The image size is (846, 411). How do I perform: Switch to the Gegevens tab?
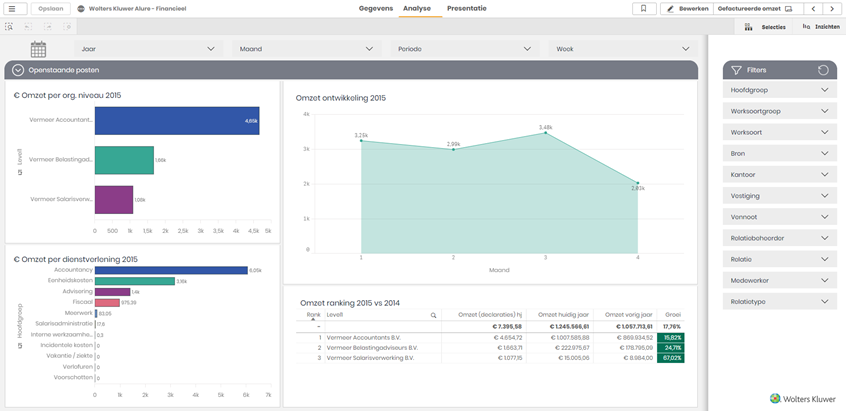376,9
